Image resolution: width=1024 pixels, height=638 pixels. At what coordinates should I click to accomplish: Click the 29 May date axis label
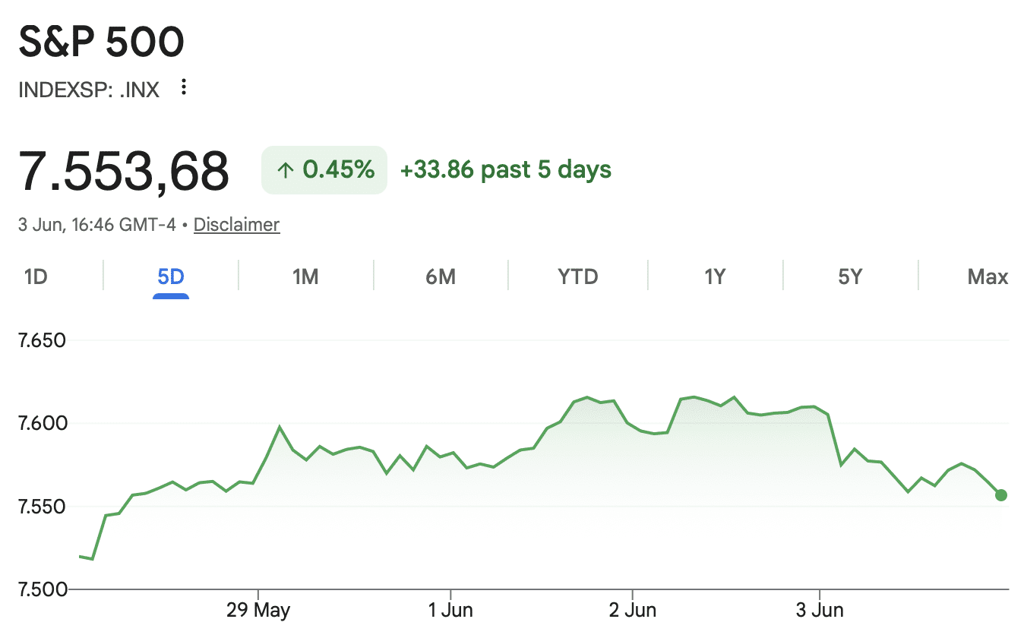(258, 610)
